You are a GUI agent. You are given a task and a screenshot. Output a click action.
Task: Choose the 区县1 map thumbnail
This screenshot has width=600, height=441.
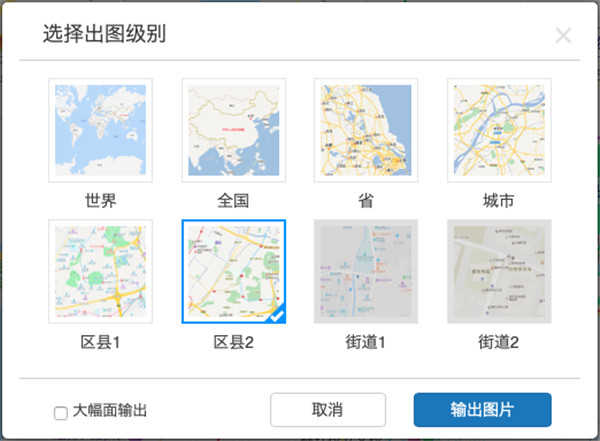point(100,272)
